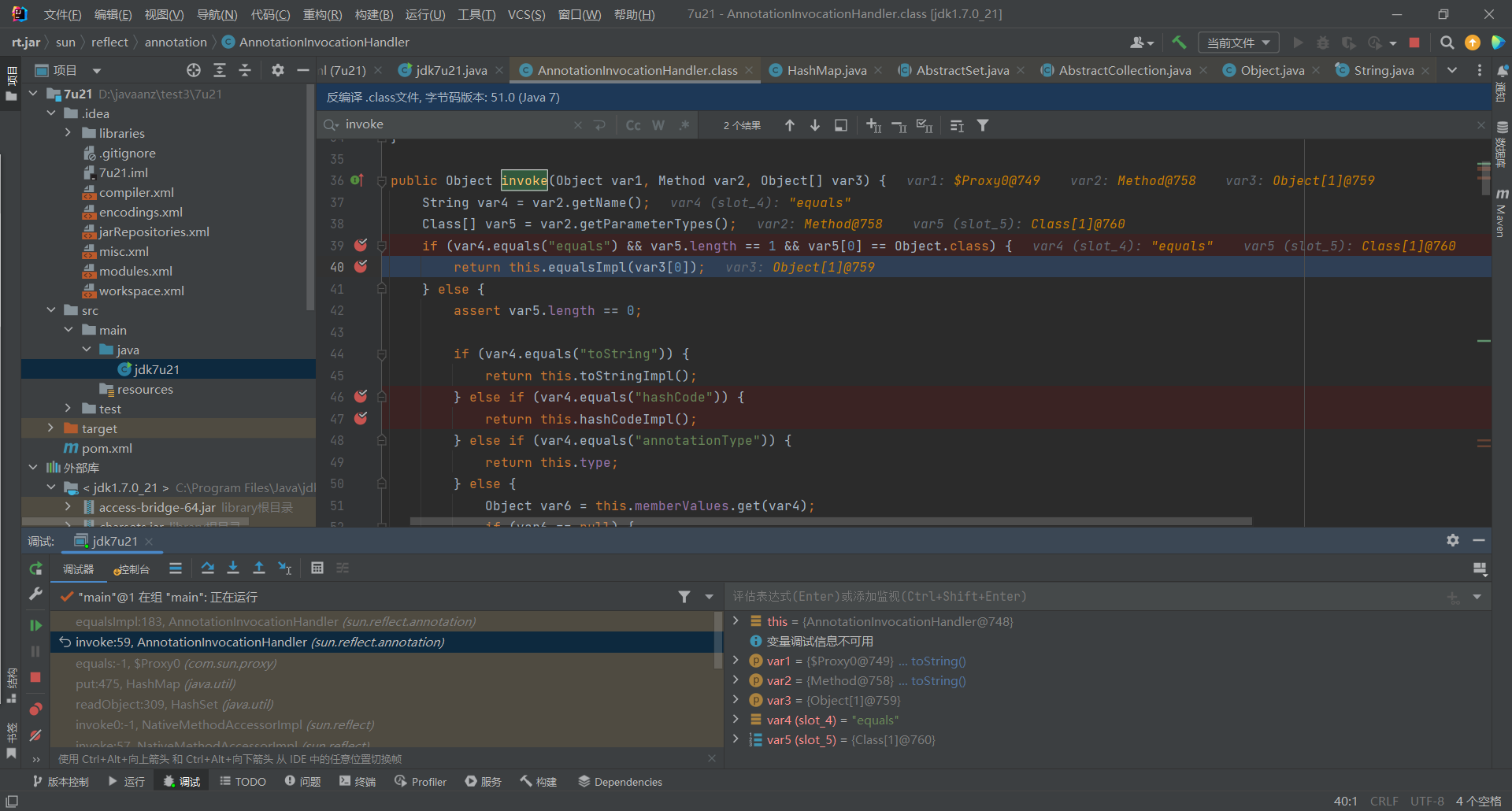Collapse all in project tree
This screenshot has width=1512, height=811.
tap(245, 70)
